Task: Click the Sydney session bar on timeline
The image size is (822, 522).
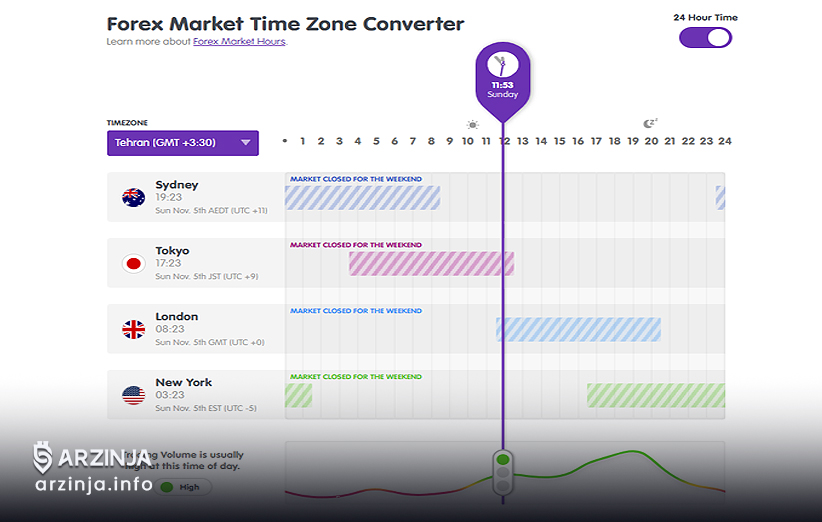Action: pyautogui.click(x=362, y=198)
